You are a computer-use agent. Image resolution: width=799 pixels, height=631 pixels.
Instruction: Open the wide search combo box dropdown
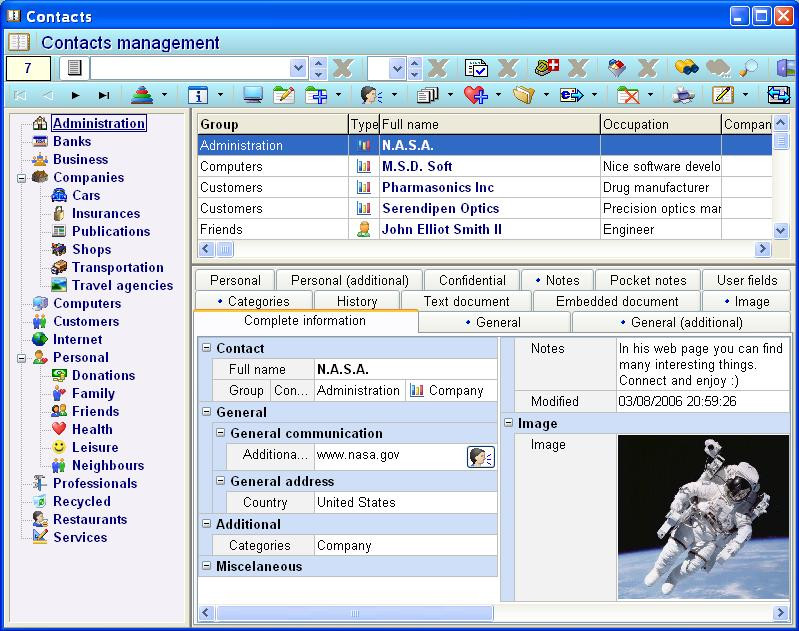(x=298, y=68)
